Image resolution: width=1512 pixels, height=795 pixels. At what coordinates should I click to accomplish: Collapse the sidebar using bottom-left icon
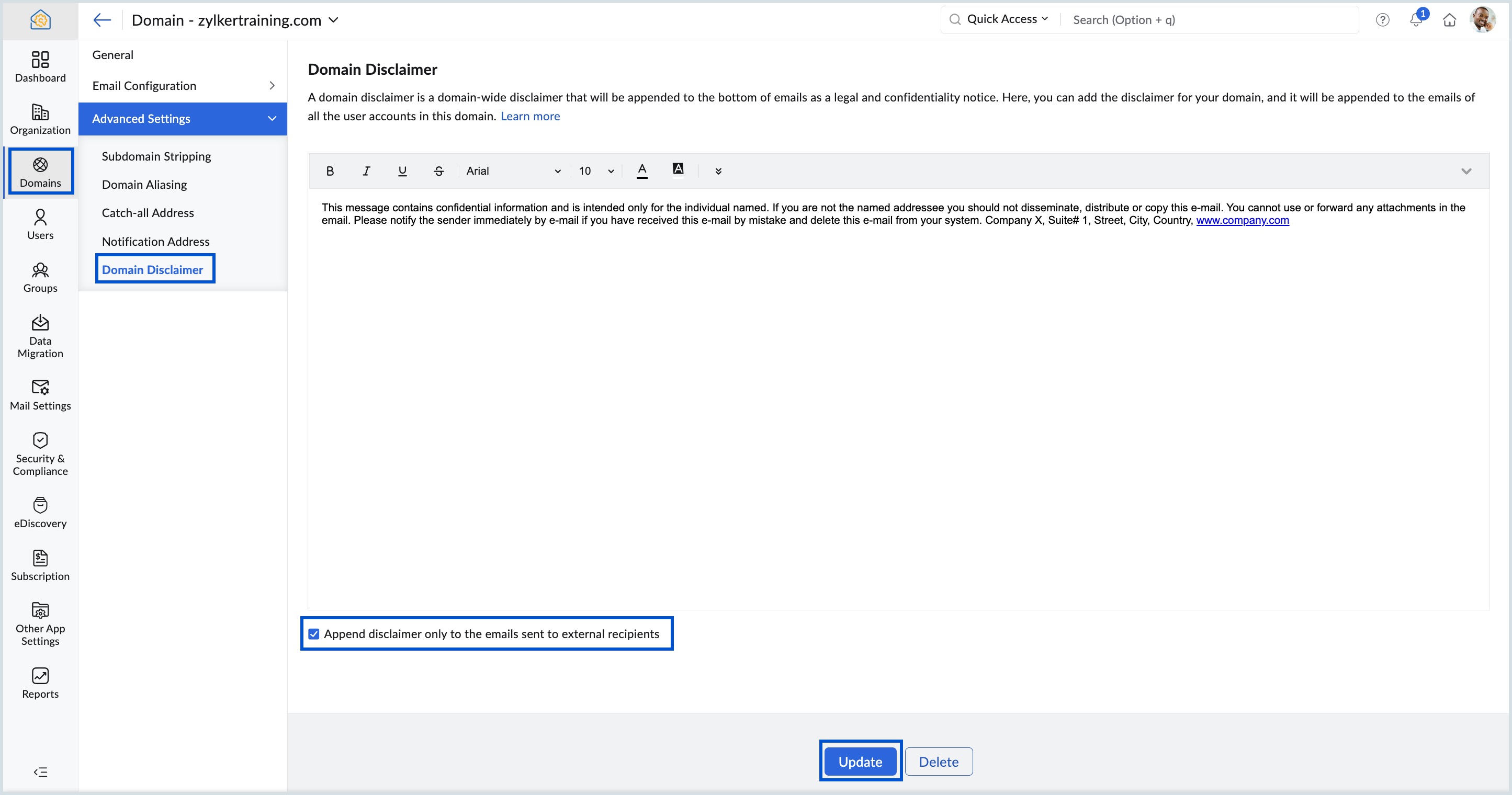[x=40, y=771]
